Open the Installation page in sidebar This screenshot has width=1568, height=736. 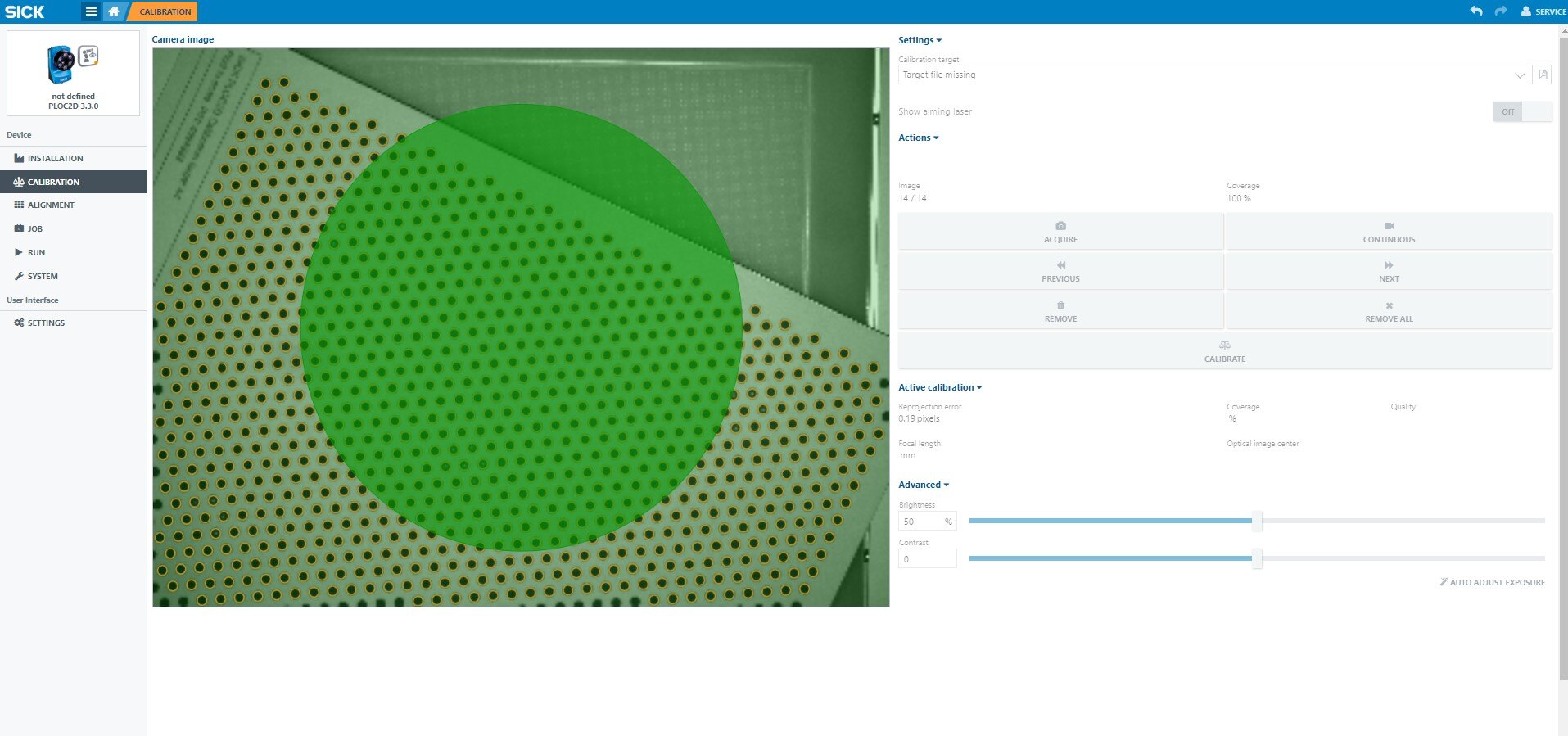pos(55,158)
